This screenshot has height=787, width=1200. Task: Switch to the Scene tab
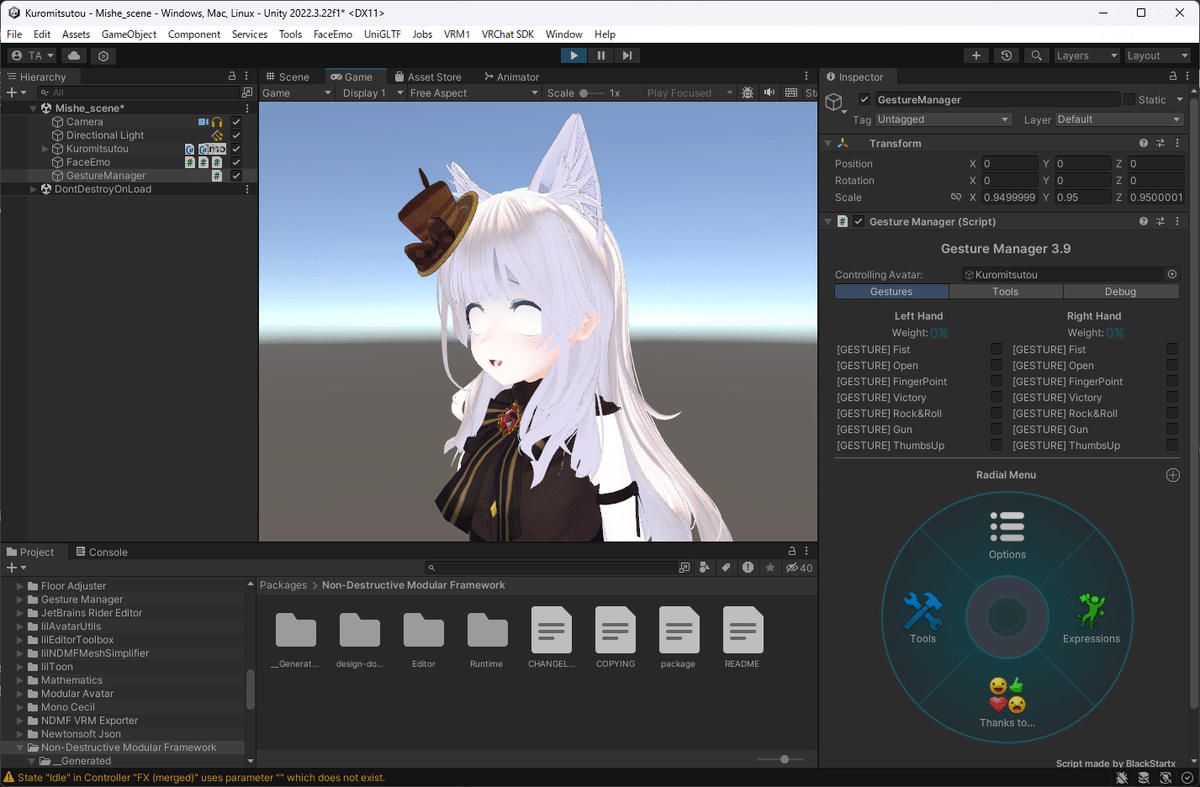pos(287,77)
